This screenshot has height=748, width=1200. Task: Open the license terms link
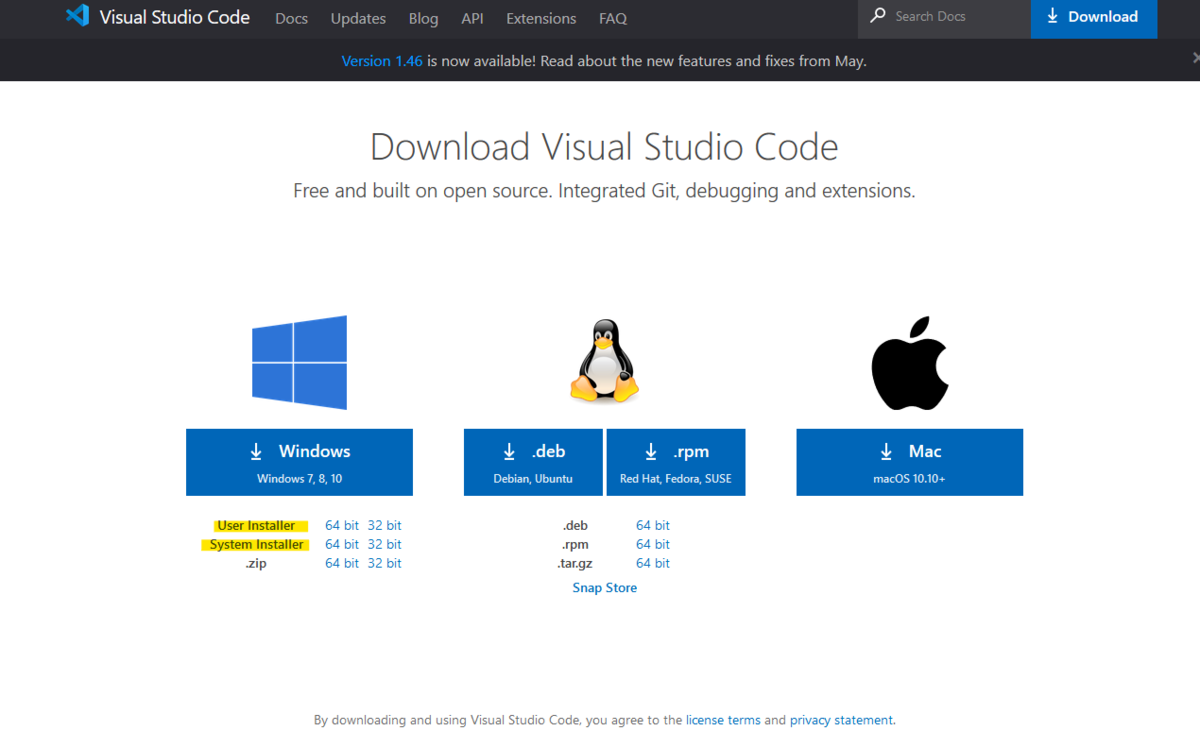[723, 720]
